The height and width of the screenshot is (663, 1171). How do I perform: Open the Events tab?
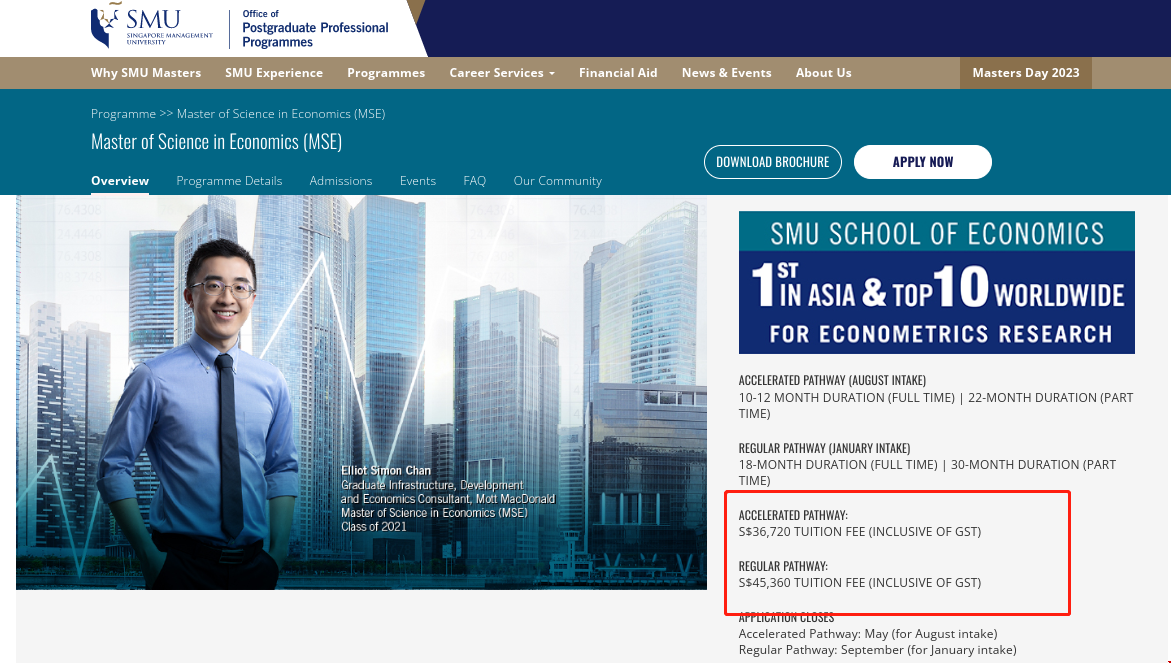(x=418, y=181)
